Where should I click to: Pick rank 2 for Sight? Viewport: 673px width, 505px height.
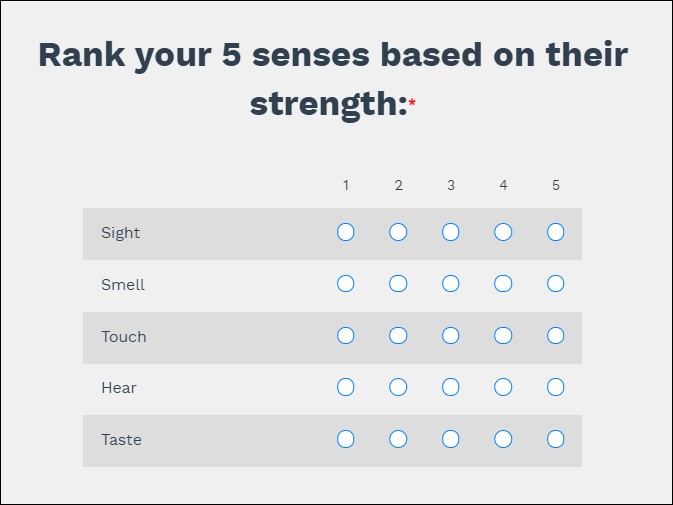click(398, 232)
